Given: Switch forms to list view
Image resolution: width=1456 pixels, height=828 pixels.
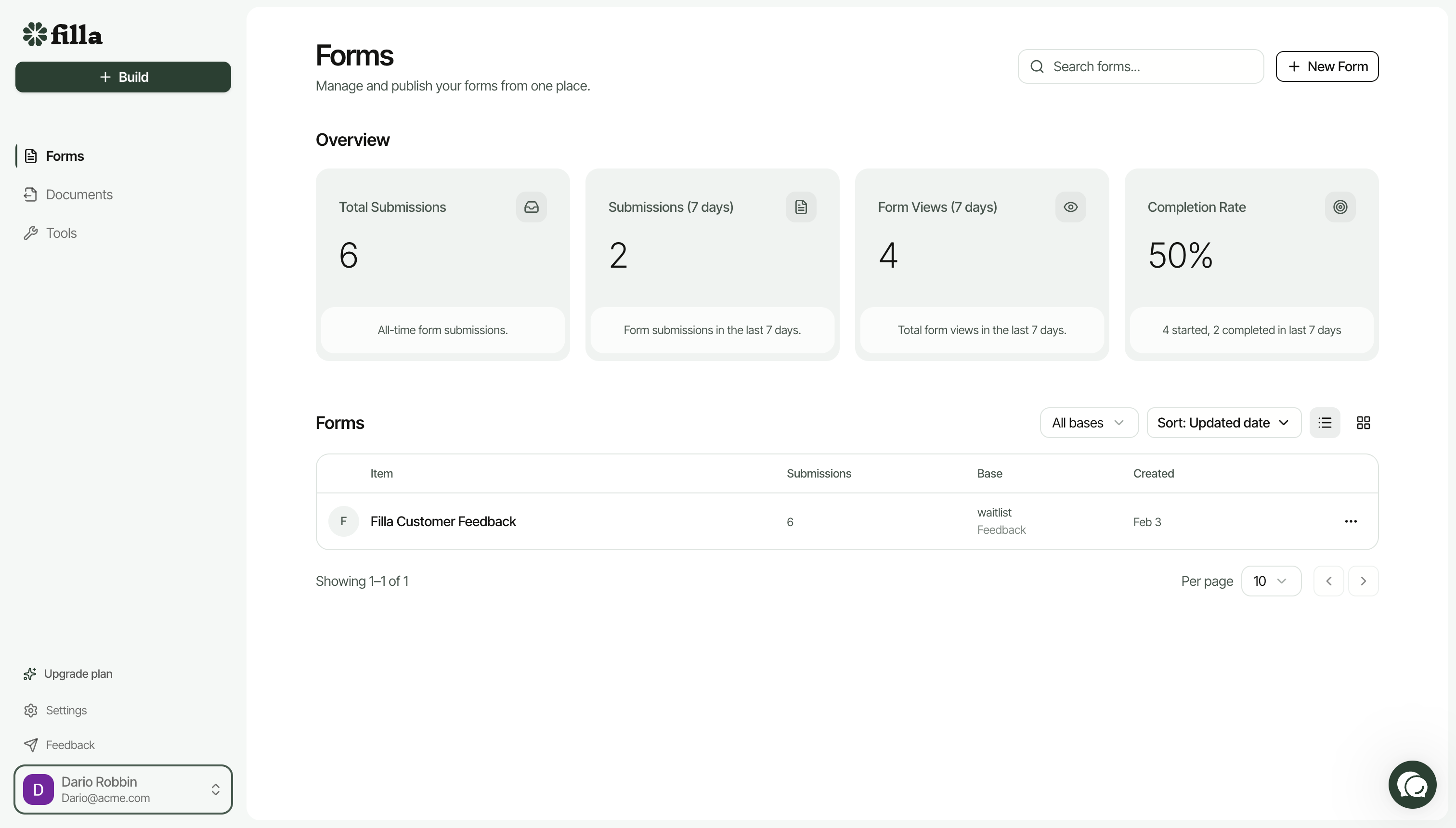Looking at the screenshot, I should pos(1325,423).
